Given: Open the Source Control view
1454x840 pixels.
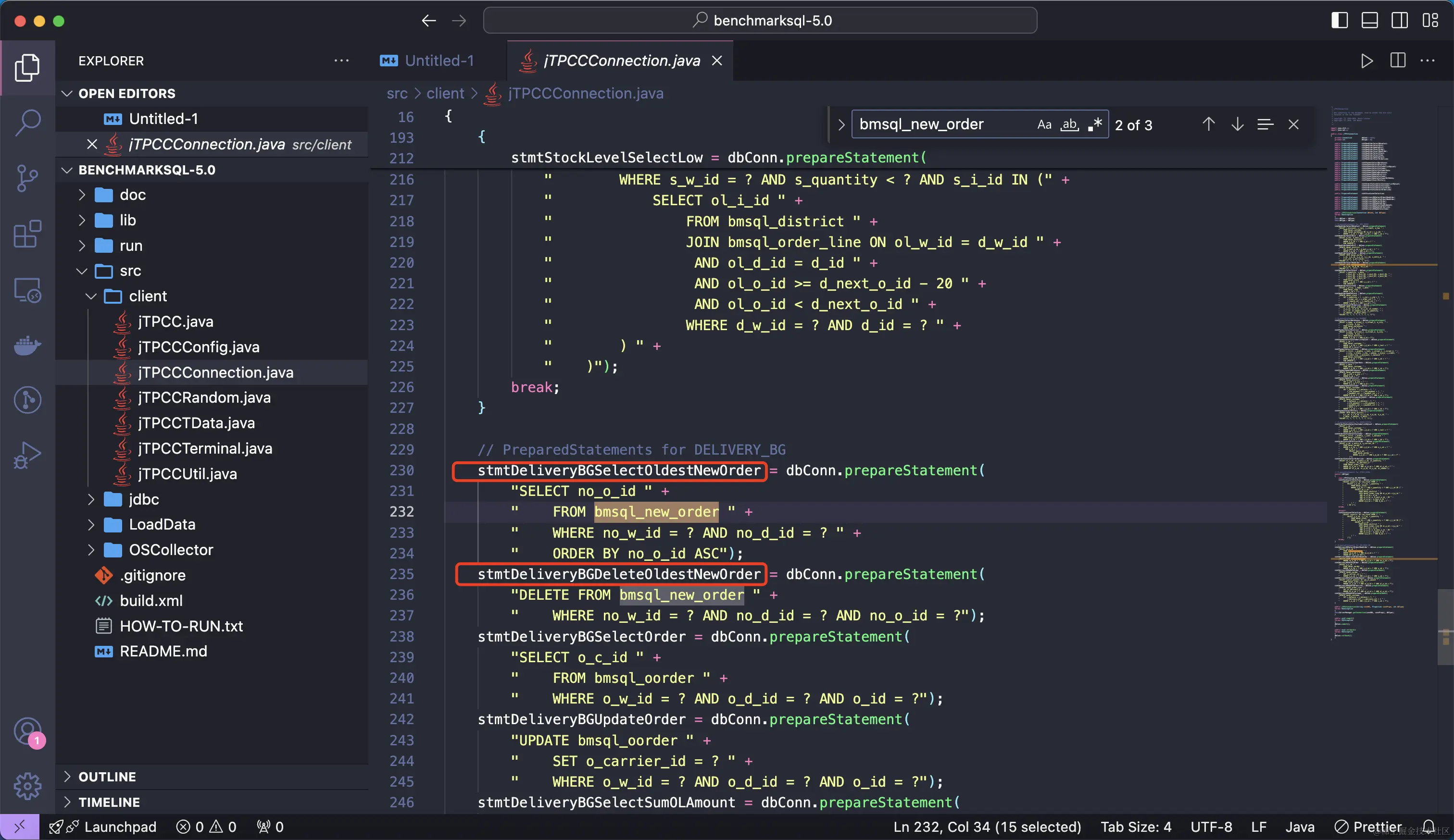Looking at the screenshot, I should (x=27, y=178).
